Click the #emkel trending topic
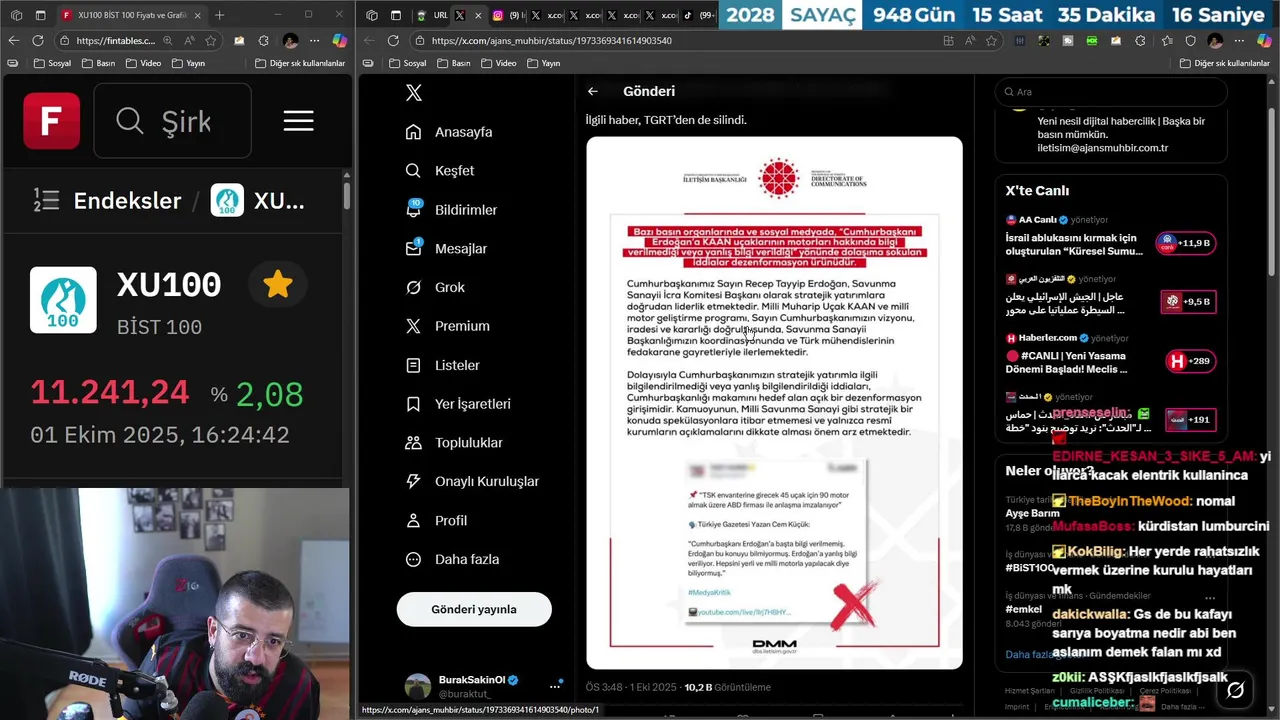1280x720 pixels. (1024, 609)
